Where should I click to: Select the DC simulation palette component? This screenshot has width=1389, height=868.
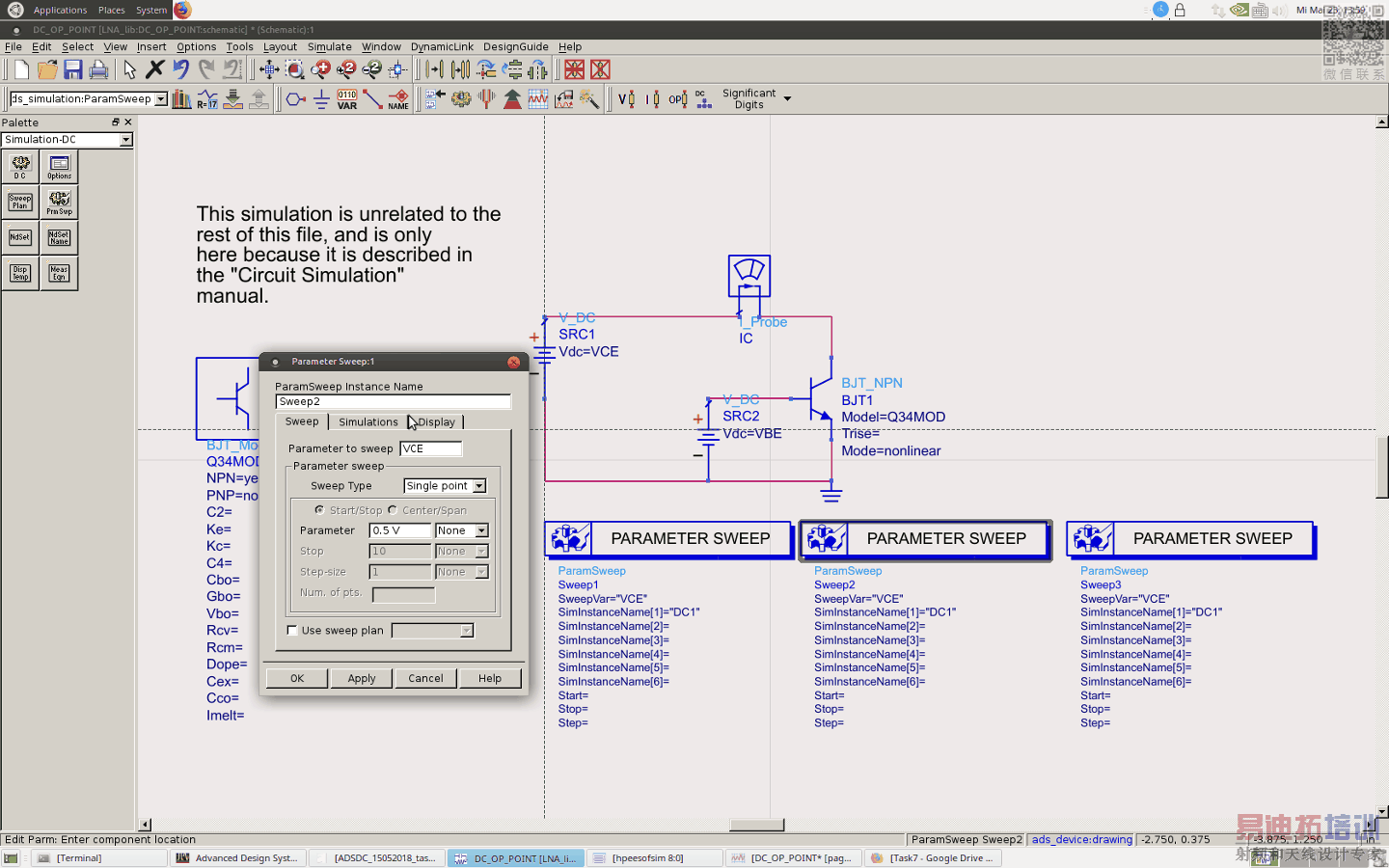[x=20, y=167]
